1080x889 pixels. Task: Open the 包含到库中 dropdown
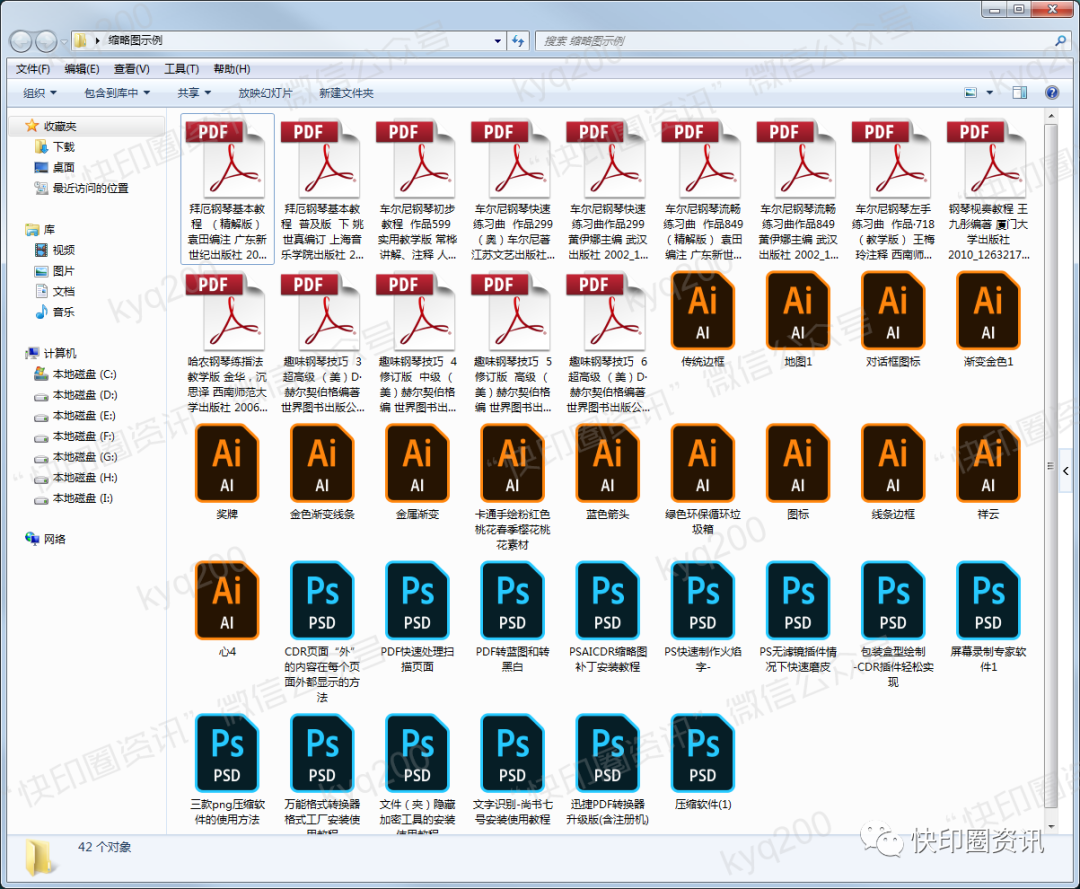click(116, 93)
